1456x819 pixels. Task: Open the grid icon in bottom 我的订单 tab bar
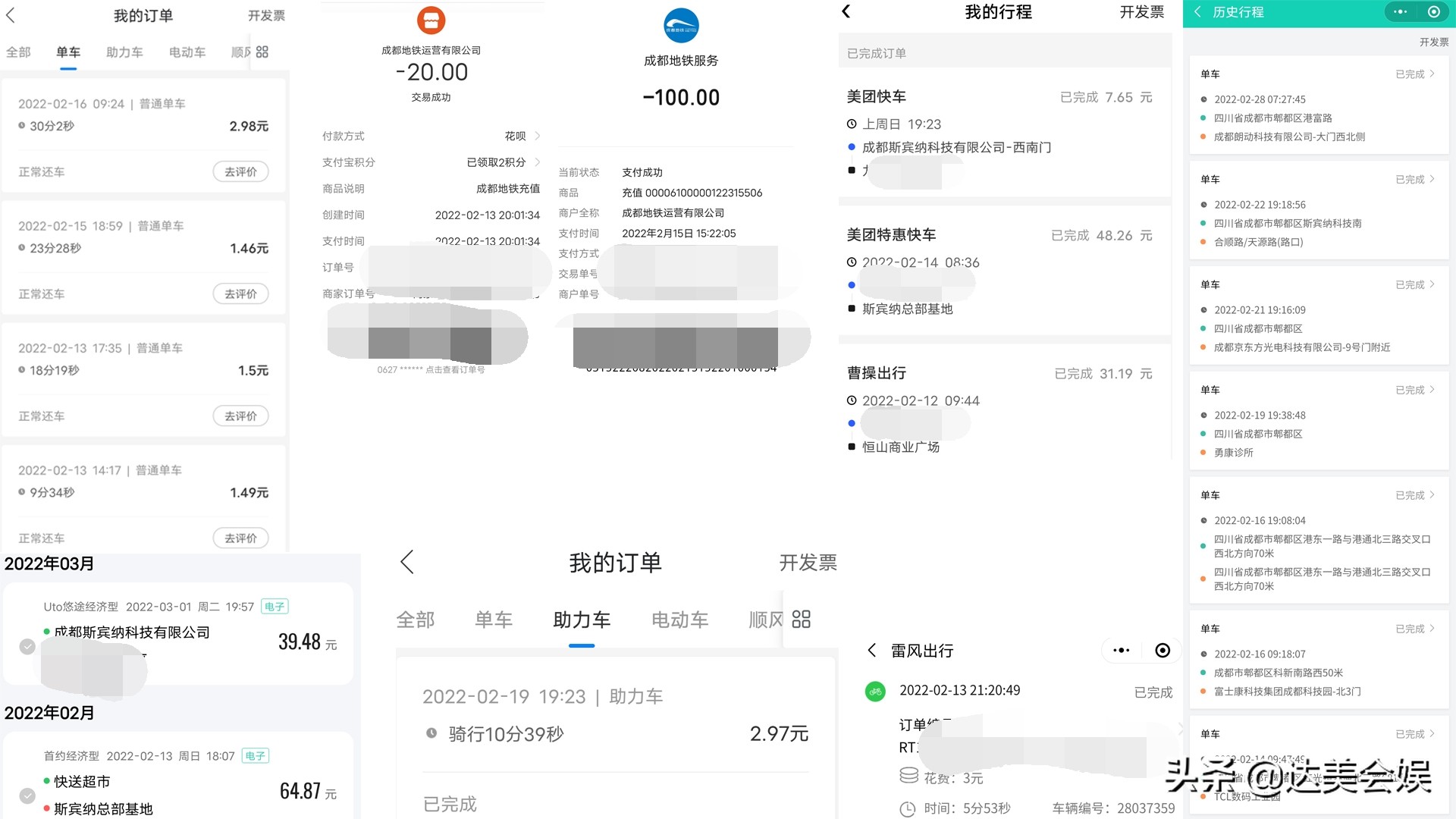[x=800, y=620]
